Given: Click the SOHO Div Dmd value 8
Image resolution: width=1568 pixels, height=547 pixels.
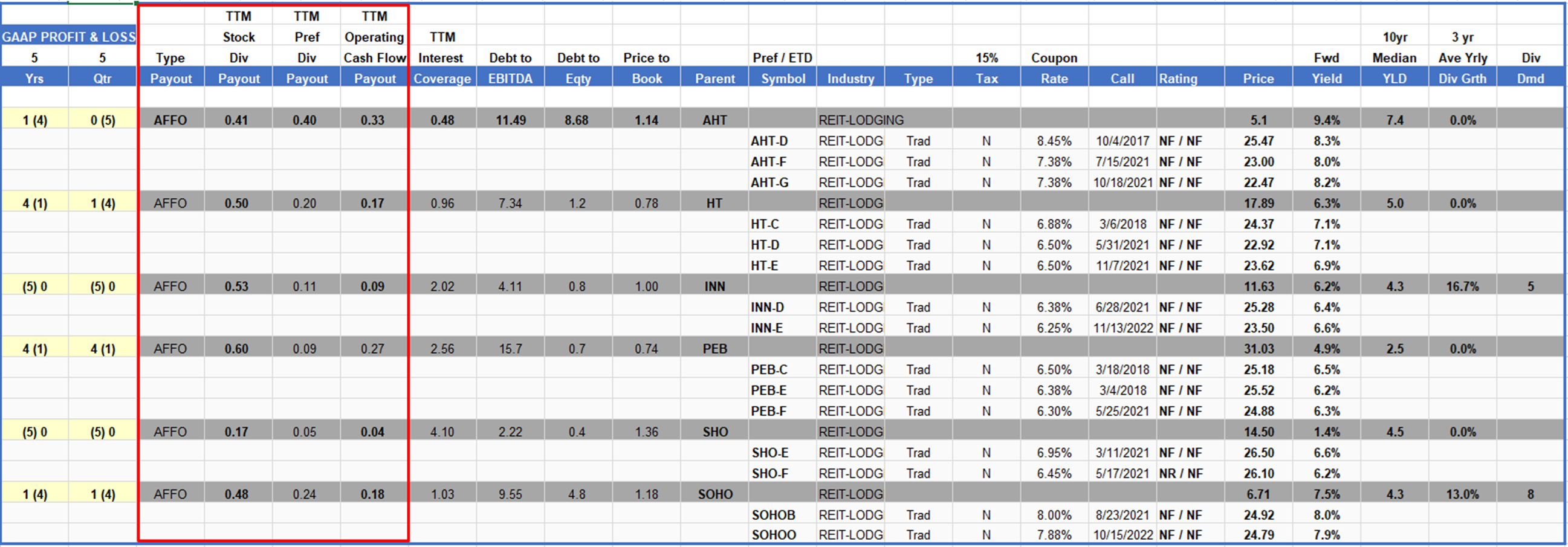Looking at the screenshot, I should pos(1531,494).
